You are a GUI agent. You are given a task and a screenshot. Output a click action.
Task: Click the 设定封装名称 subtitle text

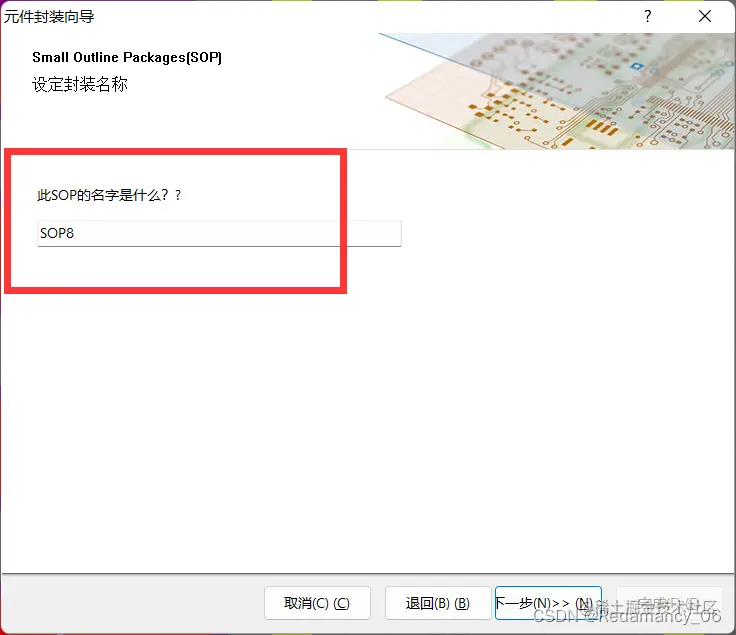(80, 84)
